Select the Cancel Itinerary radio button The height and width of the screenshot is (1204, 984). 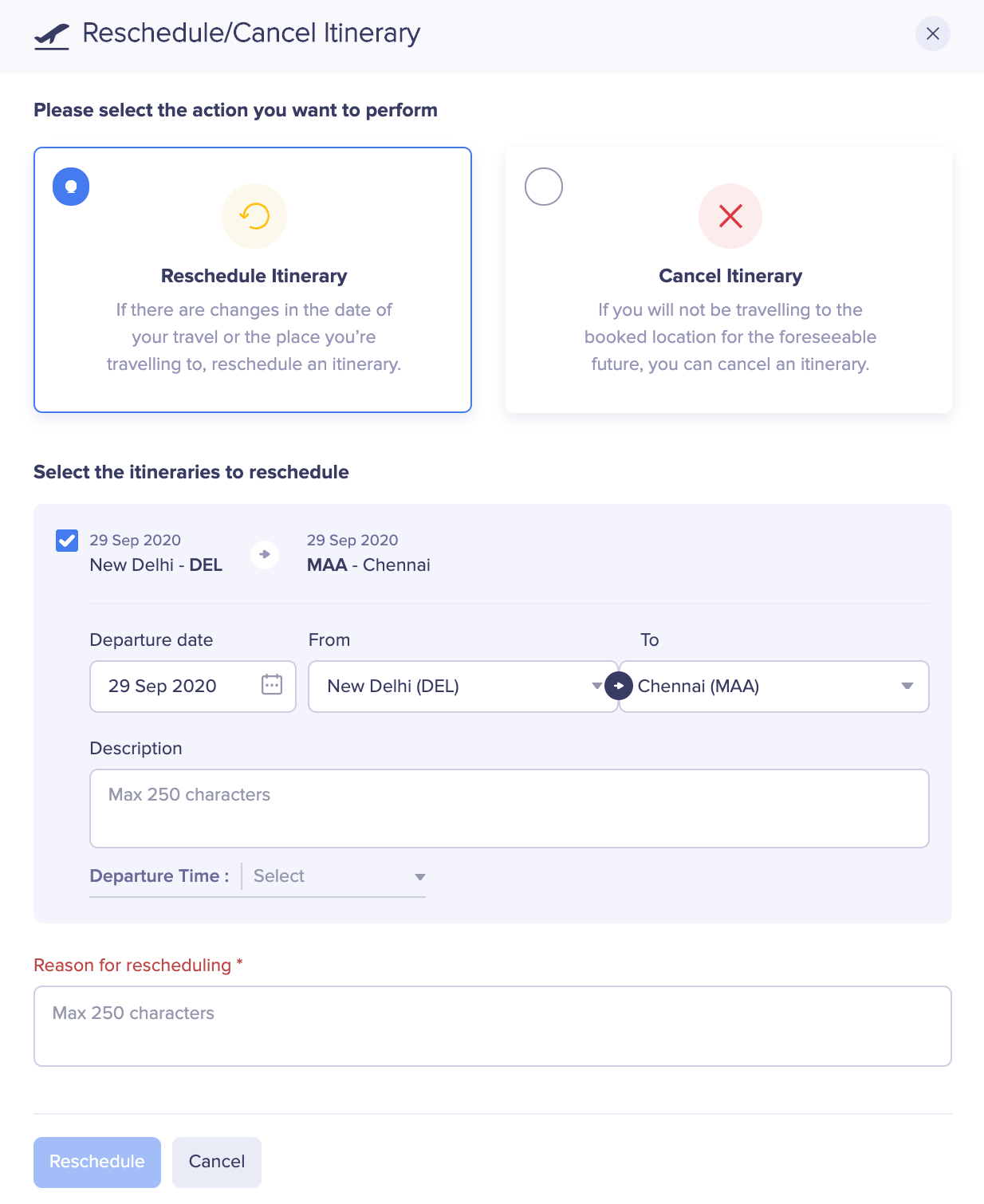(x=544, y=187)
